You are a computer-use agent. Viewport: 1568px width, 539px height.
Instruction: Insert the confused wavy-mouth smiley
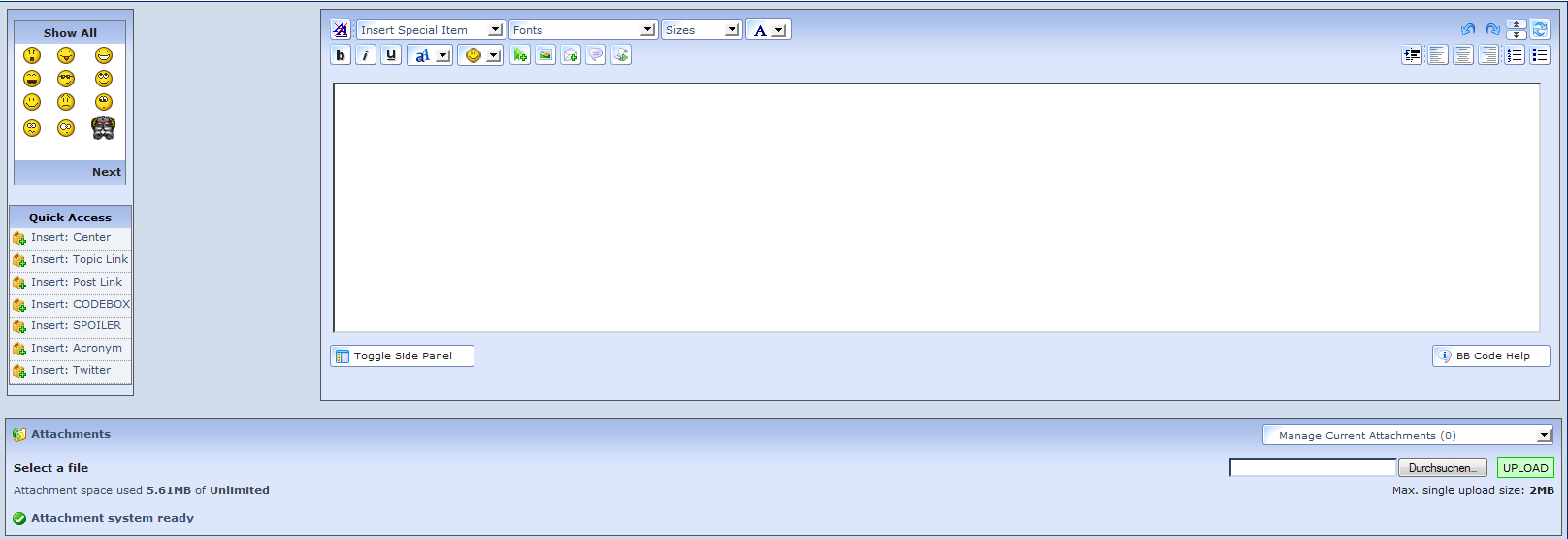[x=32, y=128]
